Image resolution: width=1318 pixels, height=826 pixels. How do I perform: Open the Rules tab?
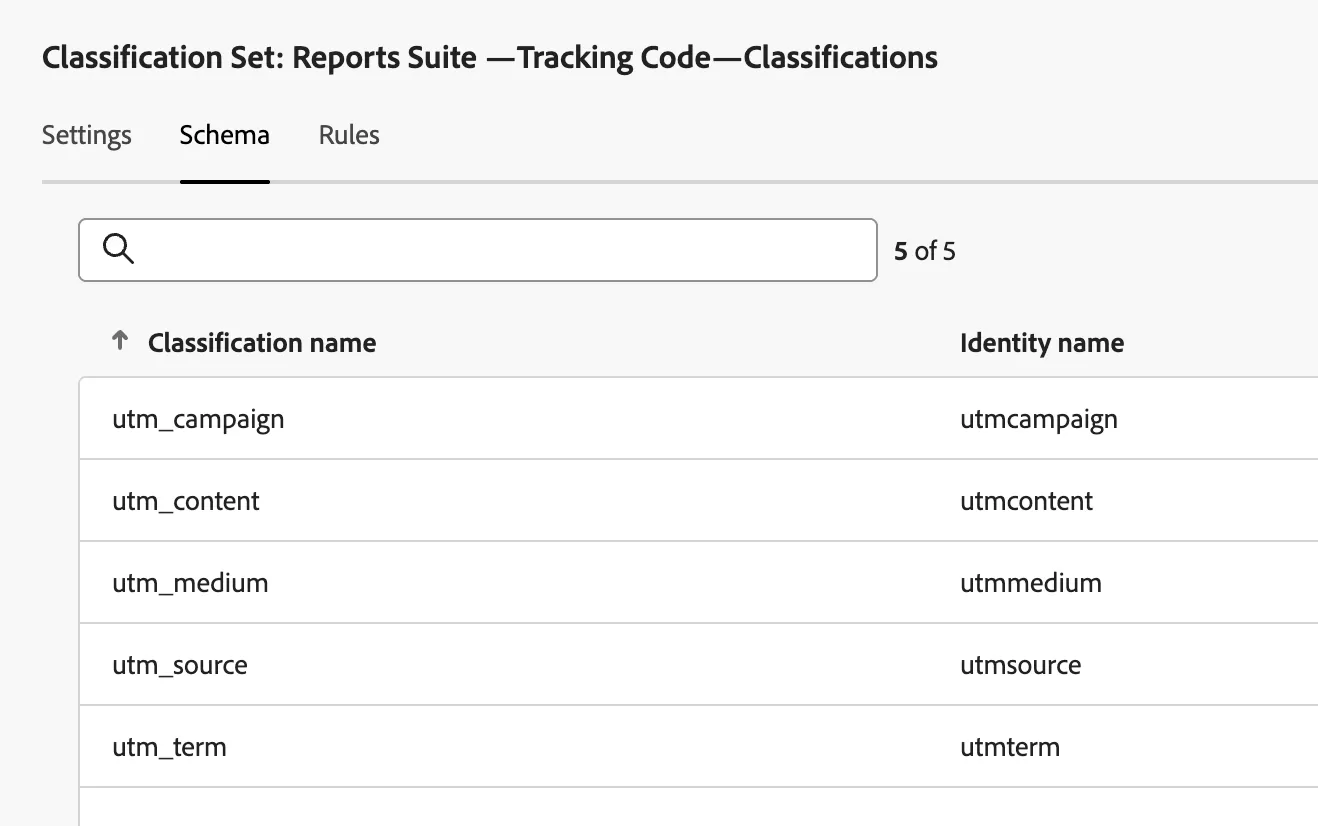(348, 135)
